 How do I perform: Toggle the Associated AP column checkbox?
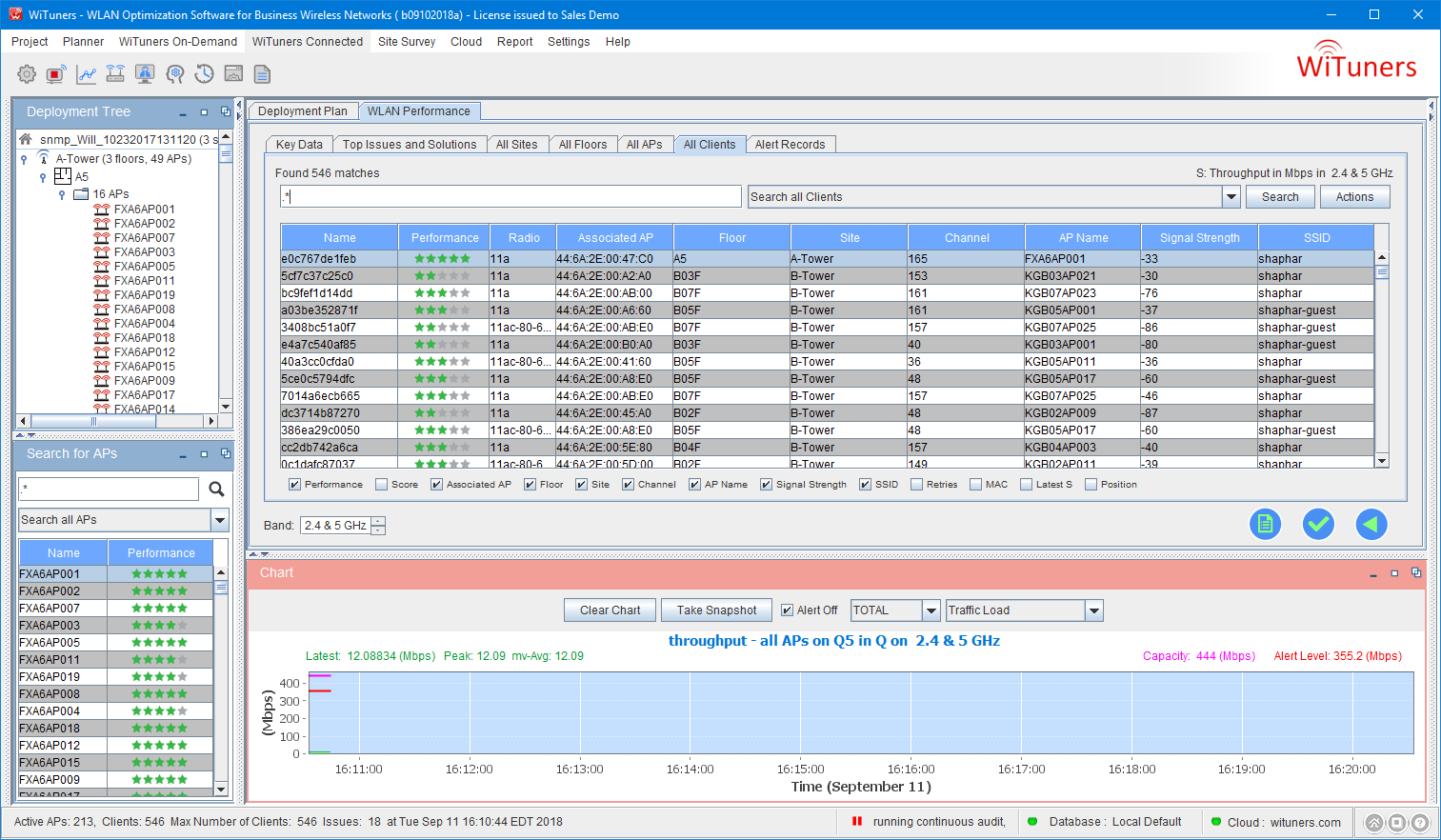[436, 485]
